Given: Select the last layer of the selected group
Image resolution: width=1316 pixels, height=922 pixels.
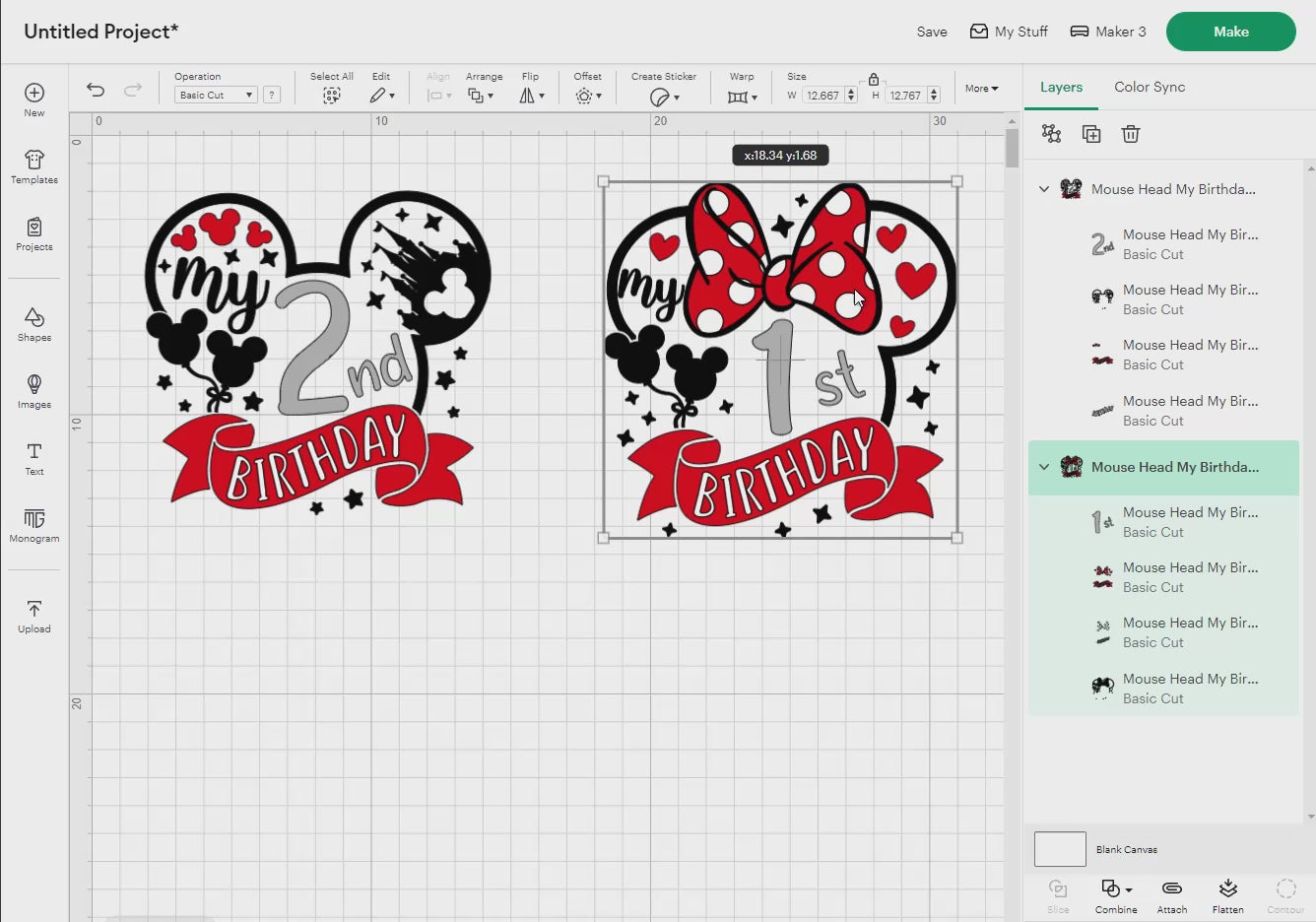Looking at the screenshot, I should [x=1163, y=689].
